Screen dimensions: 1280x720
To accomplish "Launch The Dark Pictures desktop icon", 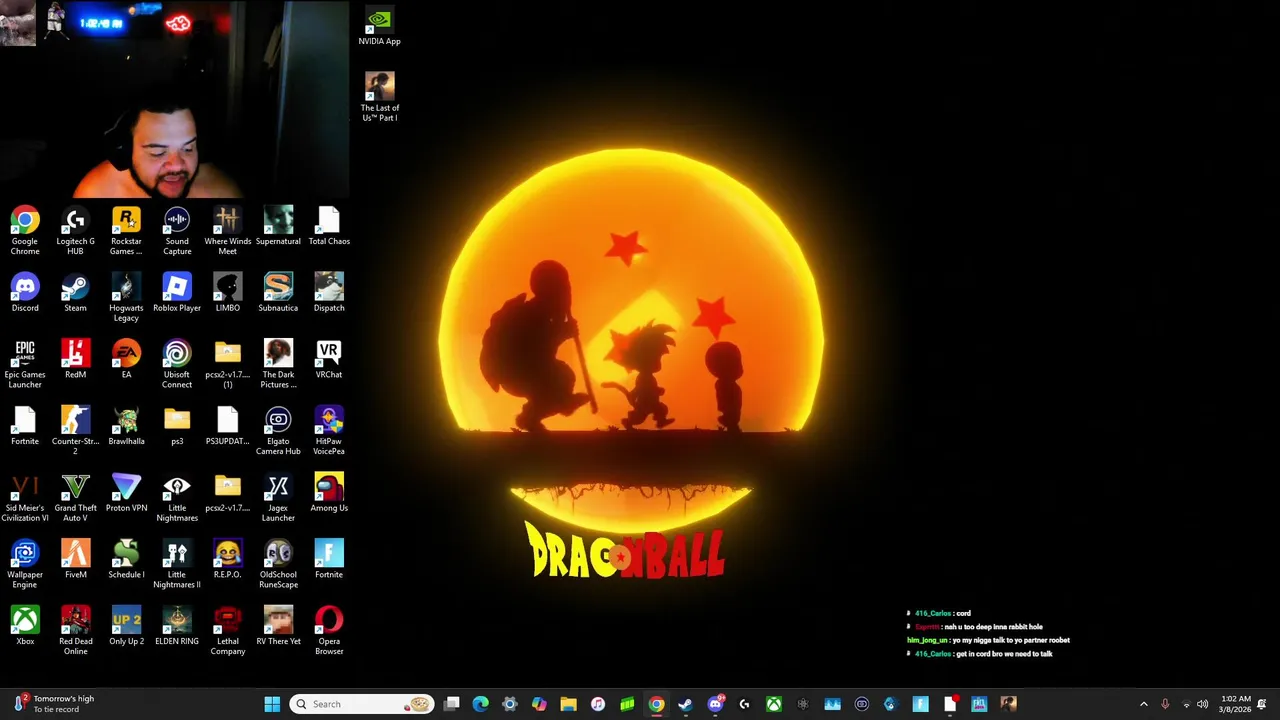I will click(x=278, y=365).
